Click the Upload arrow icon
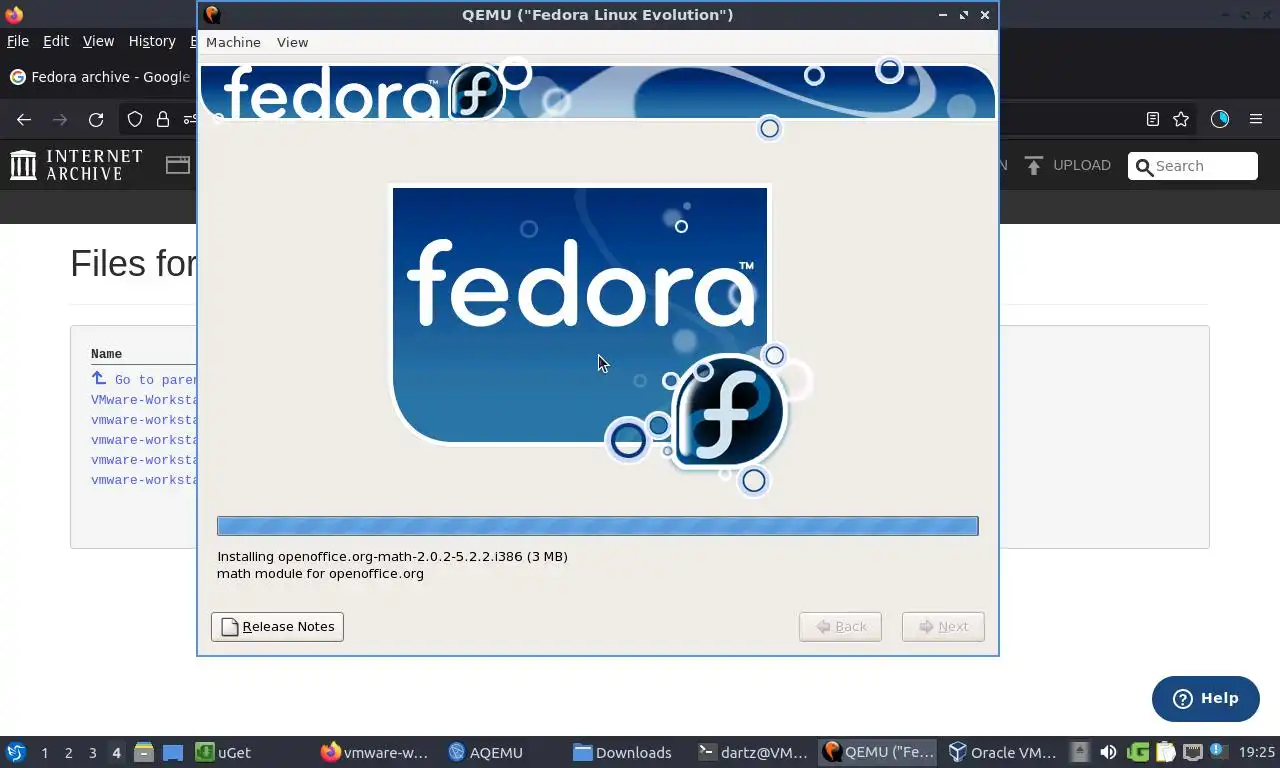 1034,165
